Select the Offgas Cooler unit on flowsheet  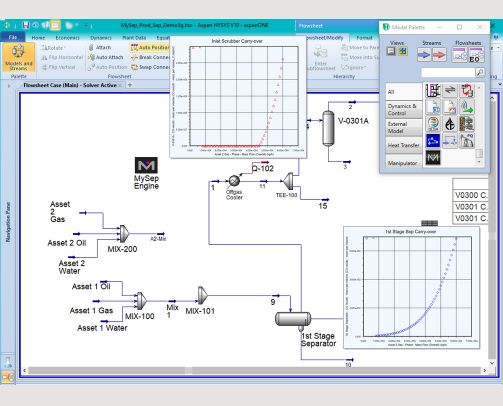234,181
